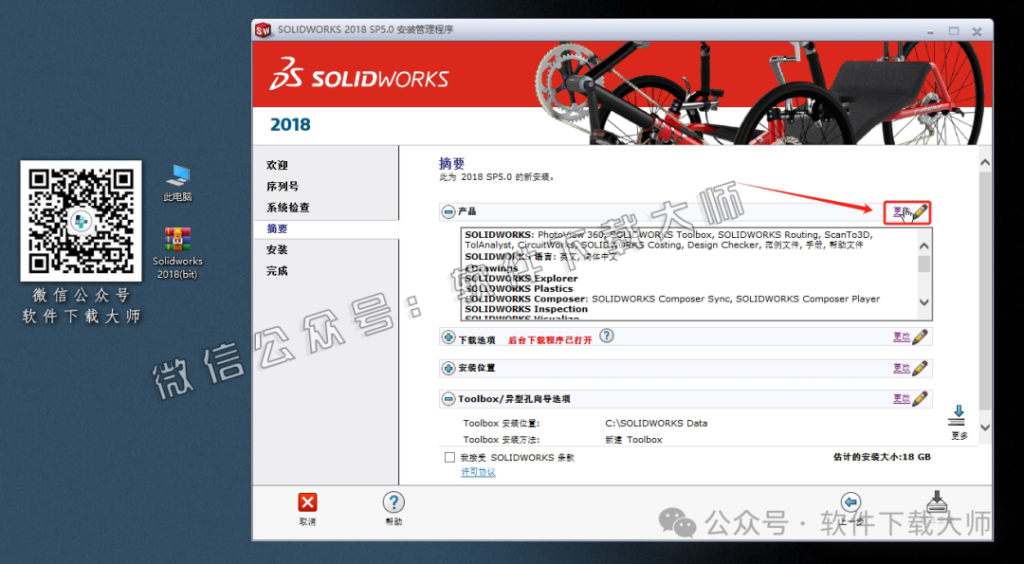Click Change link for Products

901,212
